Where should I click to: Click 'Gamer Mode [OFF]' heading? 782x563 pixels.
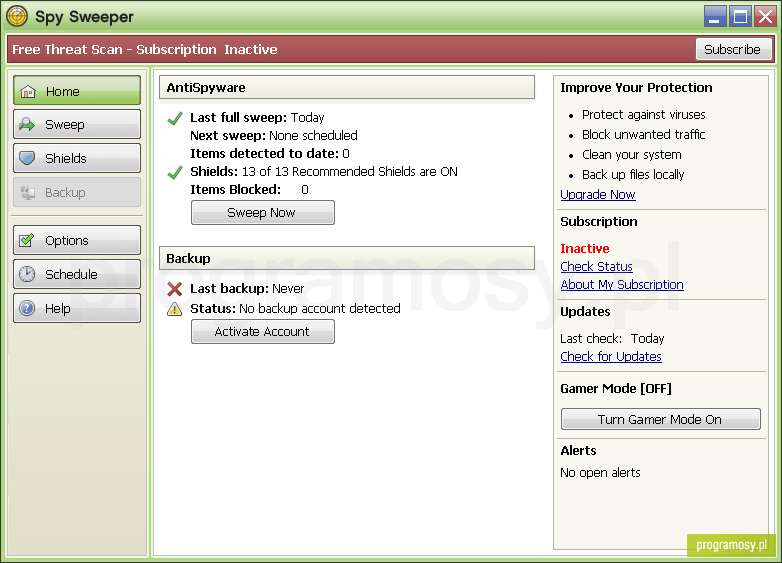click(x=616, y=388)
